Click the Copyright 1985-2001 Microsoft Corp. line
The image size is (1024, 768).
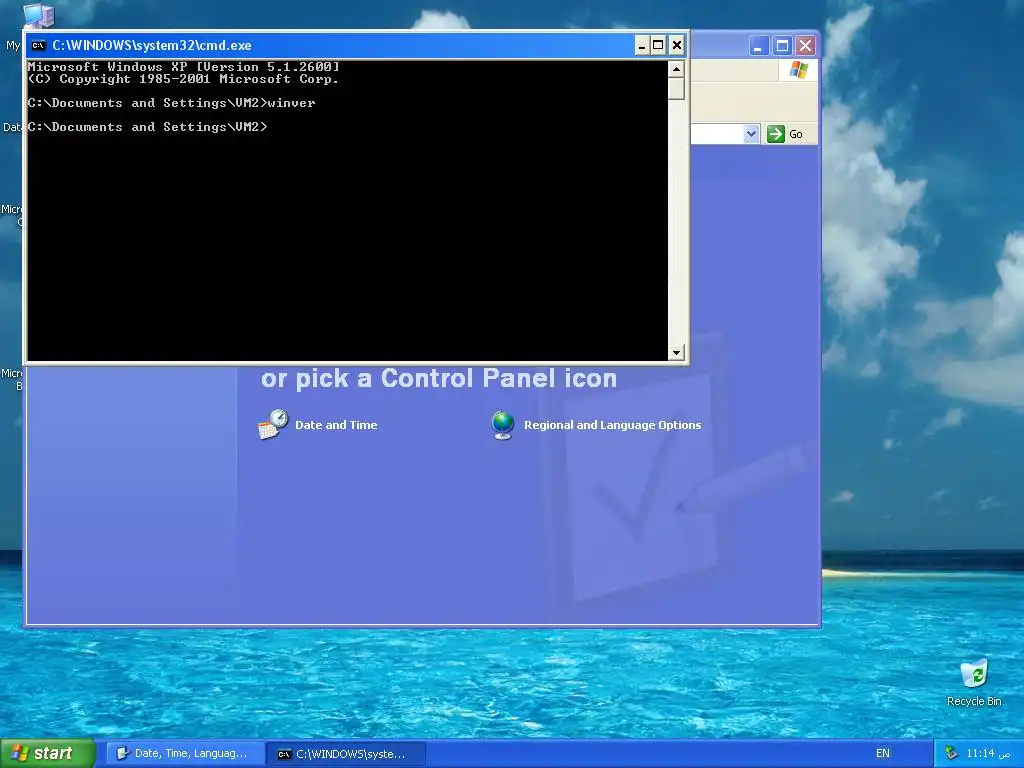click(x=184, y=79)
